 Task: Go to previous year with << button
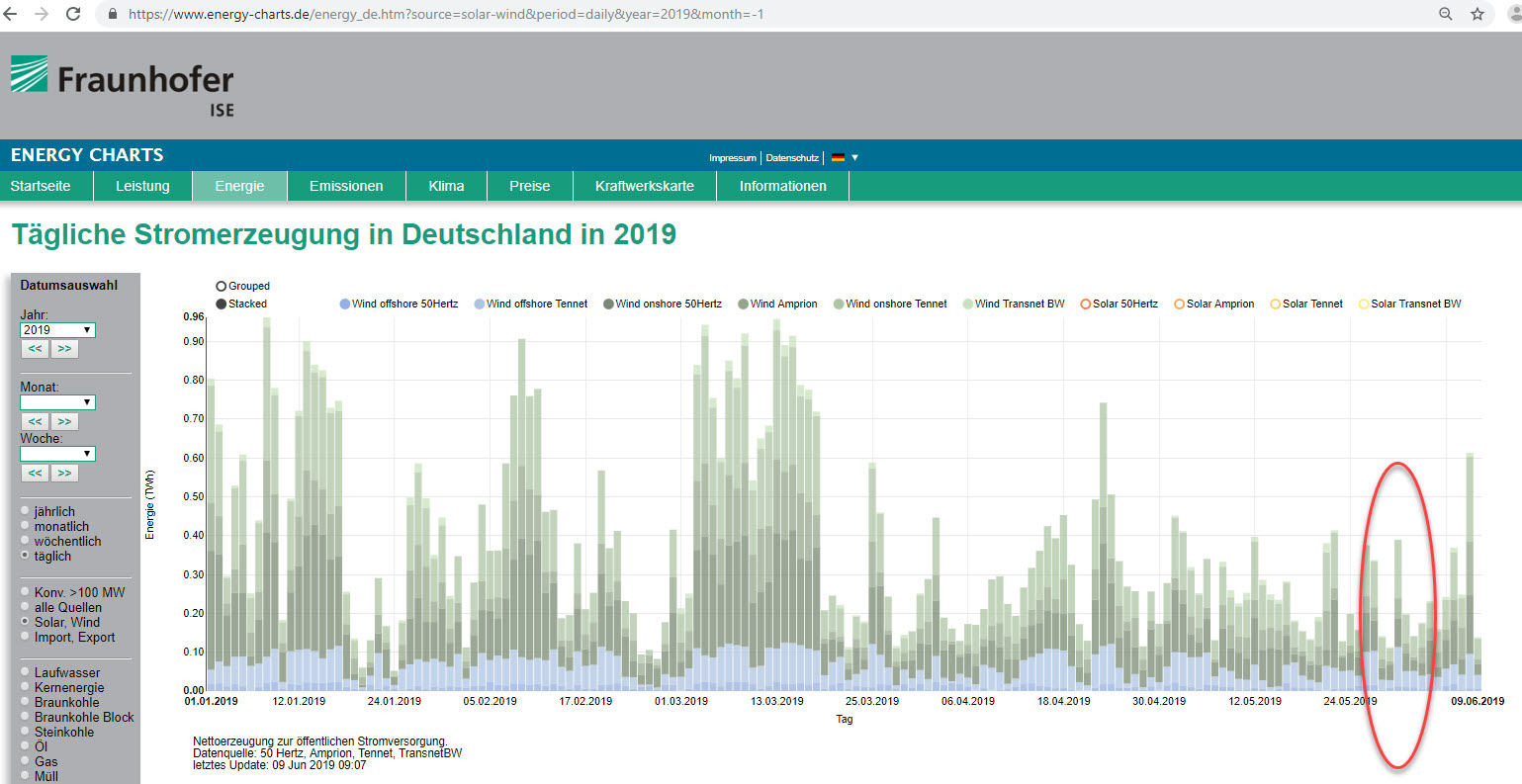pyautogui.click(x=36, y=349)
